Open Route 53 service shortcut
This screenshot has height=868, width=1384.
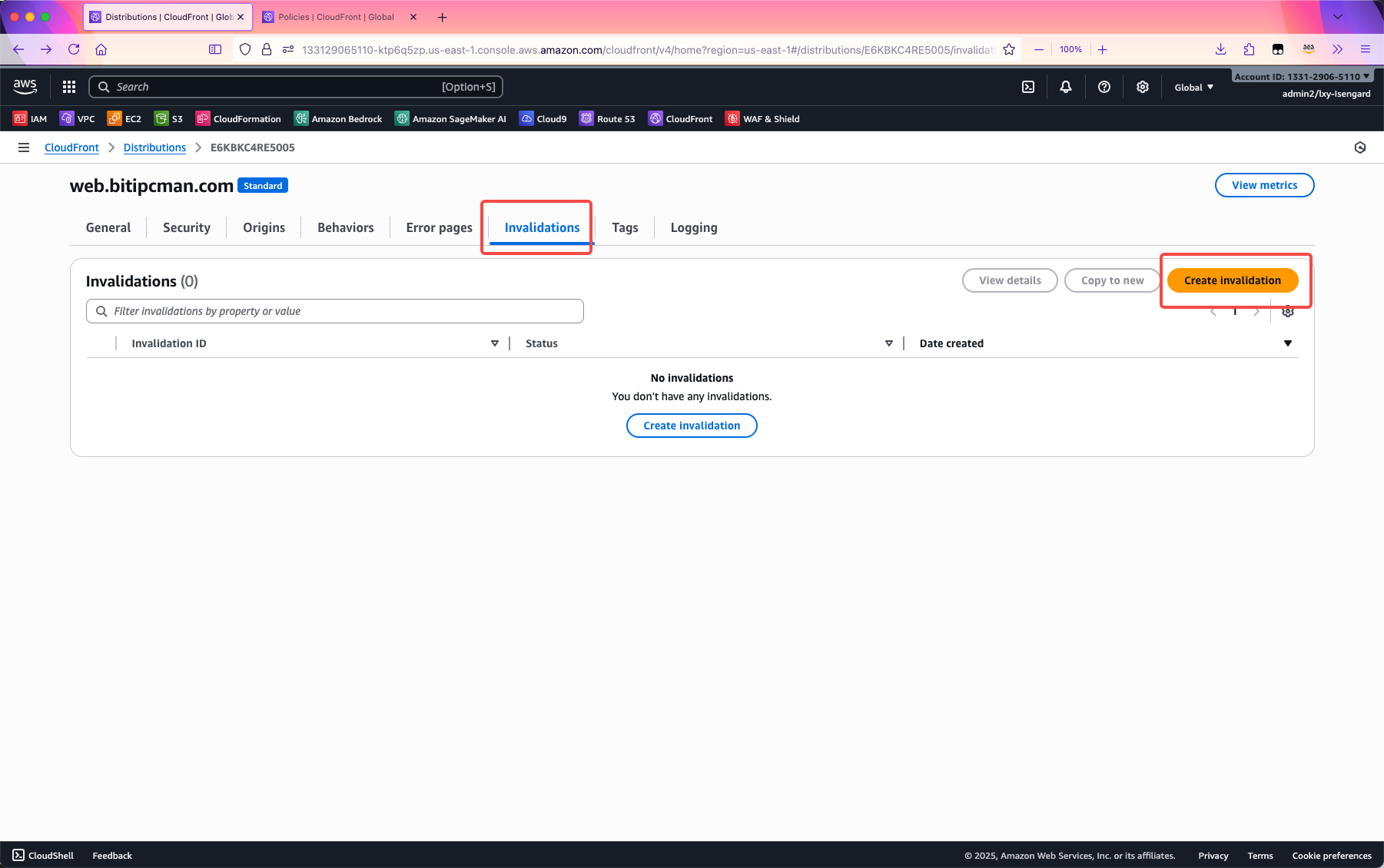pos(607,119)
